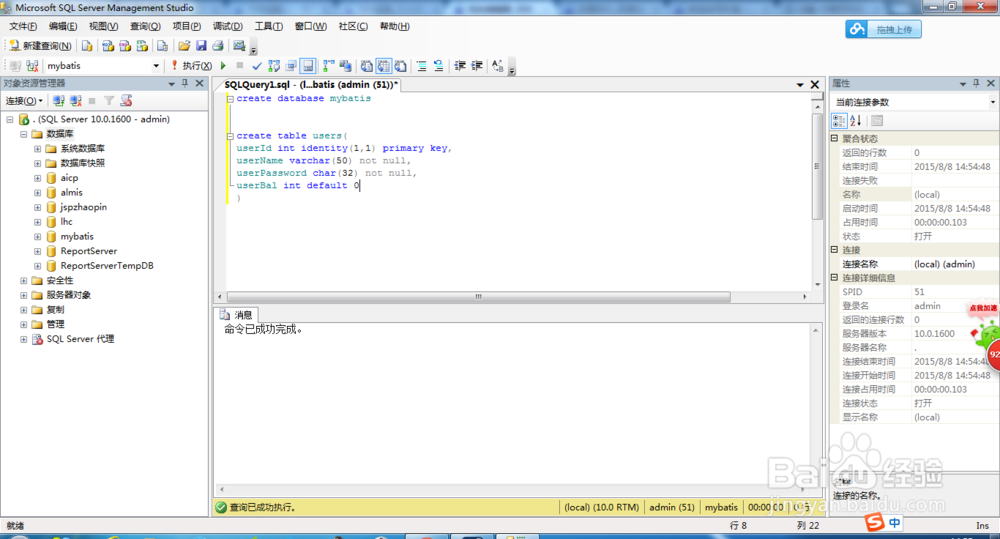
Task: Expand the 安全性 folder
Action: pos(24,281)
